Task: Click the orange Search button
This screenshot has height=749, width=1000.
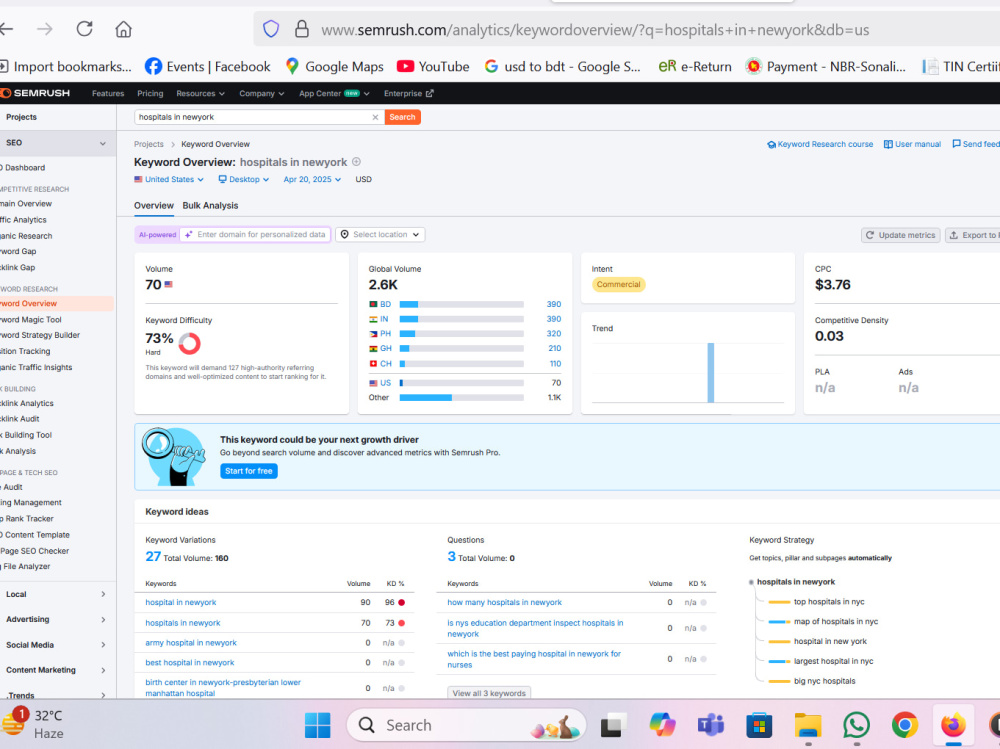Action: (402, 117)
